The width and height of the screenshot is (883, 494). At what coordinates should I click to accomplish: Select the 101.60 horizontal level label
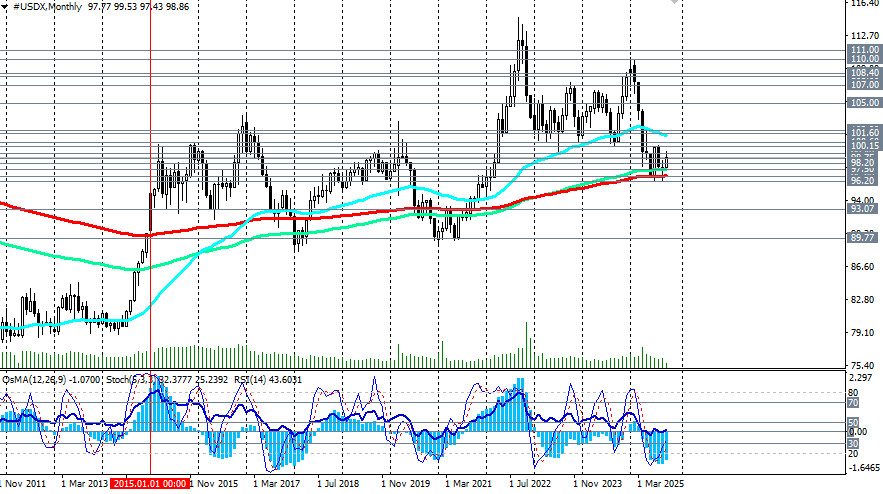tap(865, 133)
